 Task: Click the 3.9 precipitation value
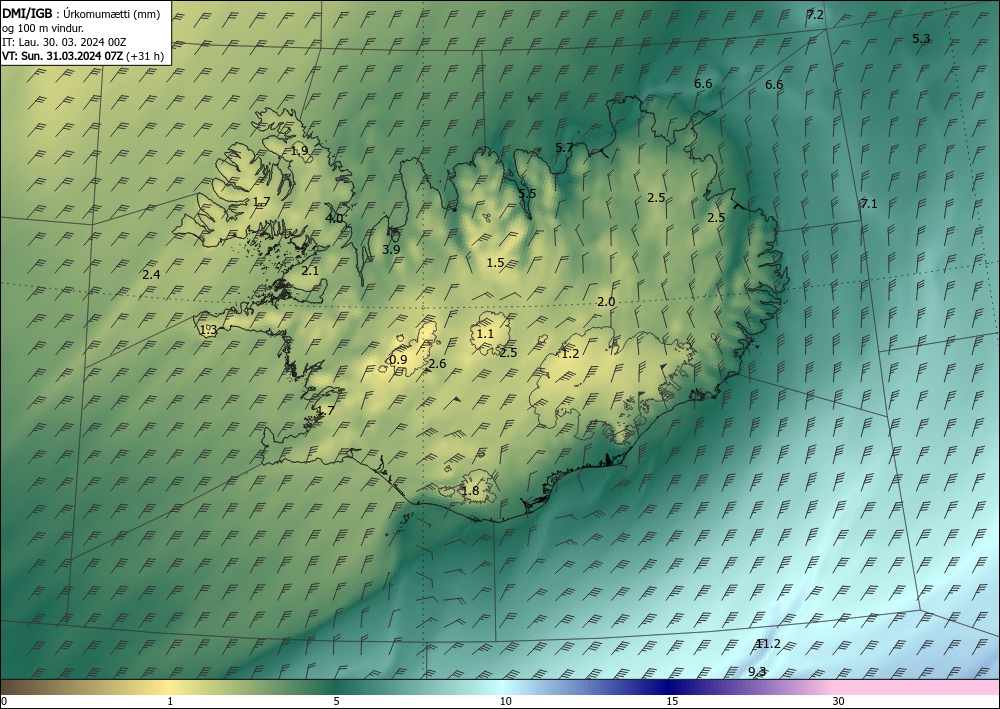[391, 250]
